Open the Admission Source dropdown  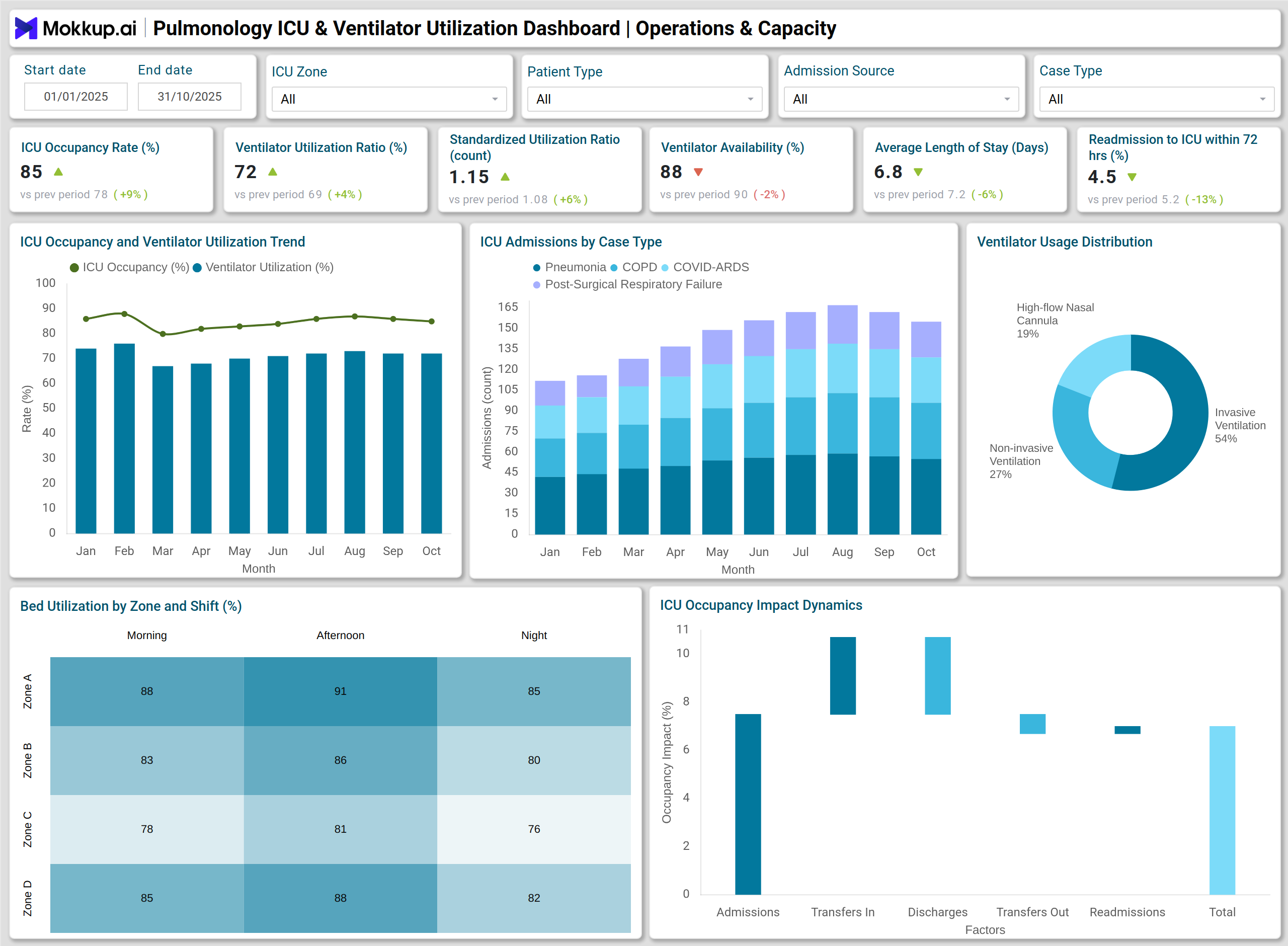click(901, 99)
